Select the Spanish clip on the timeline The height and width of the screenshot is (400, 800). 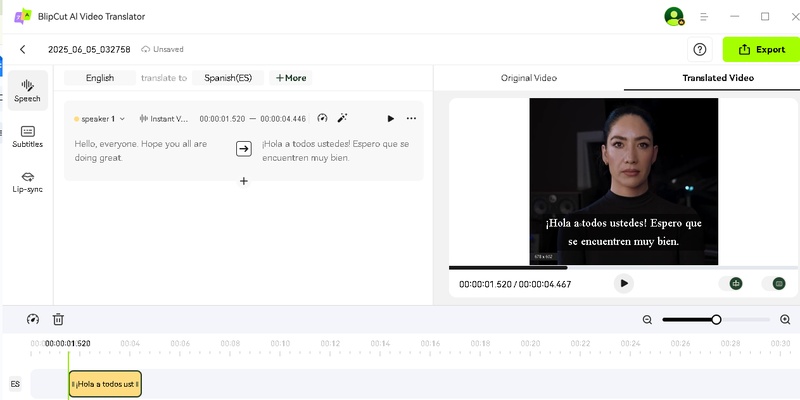point(105,383)
